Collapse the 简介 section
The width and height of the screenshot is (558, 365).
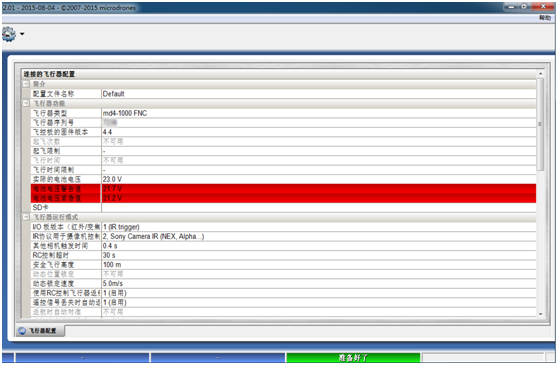pyautogui.click(x=26, y=84)
